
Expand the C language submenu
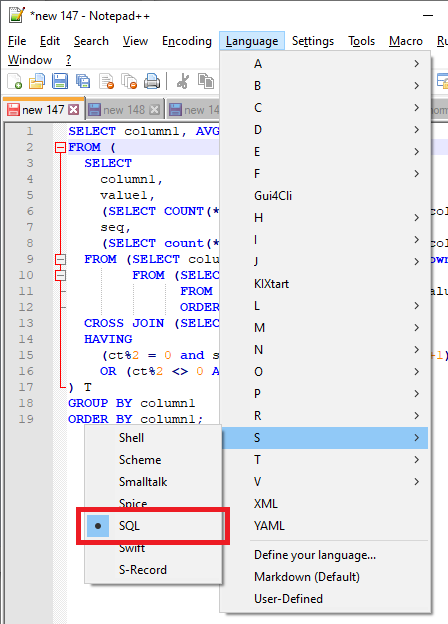click(325, 108)
